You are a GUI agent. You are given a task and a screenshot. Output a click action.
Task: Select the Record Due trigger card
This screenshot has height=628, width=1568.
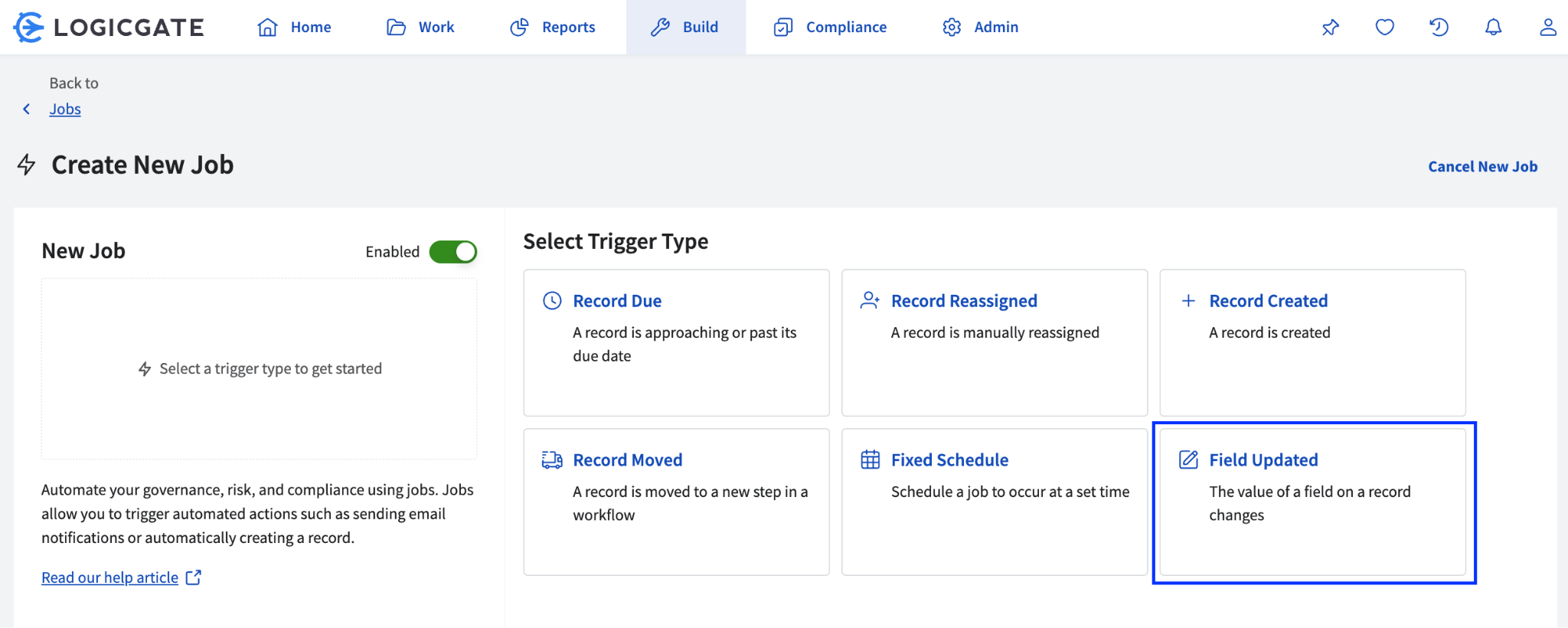click(676, 342)
